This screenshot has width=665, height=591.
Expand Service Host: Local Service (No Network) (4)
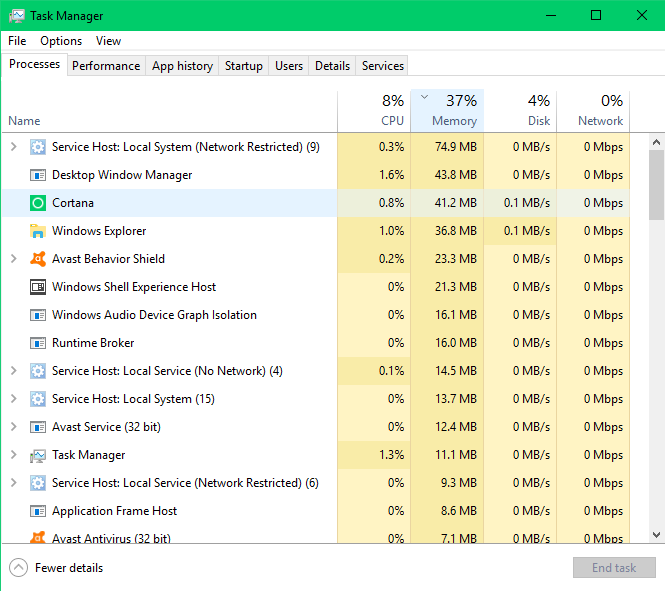click(x=14, y=371)
